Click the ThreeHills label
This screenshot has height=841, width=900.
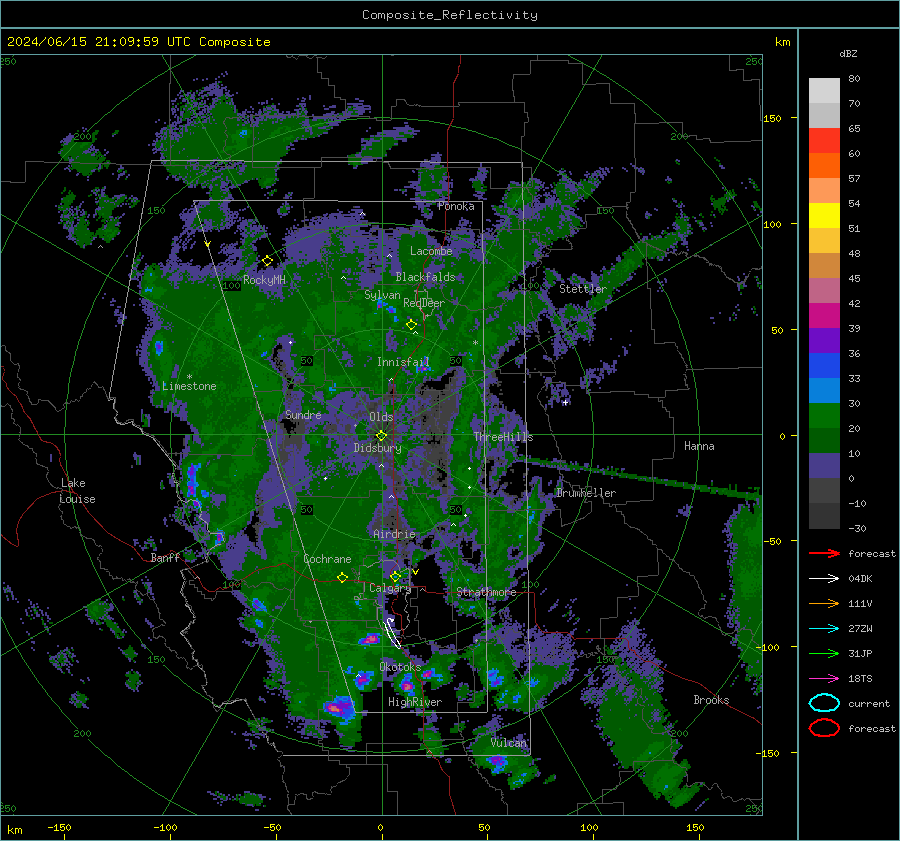503,437
